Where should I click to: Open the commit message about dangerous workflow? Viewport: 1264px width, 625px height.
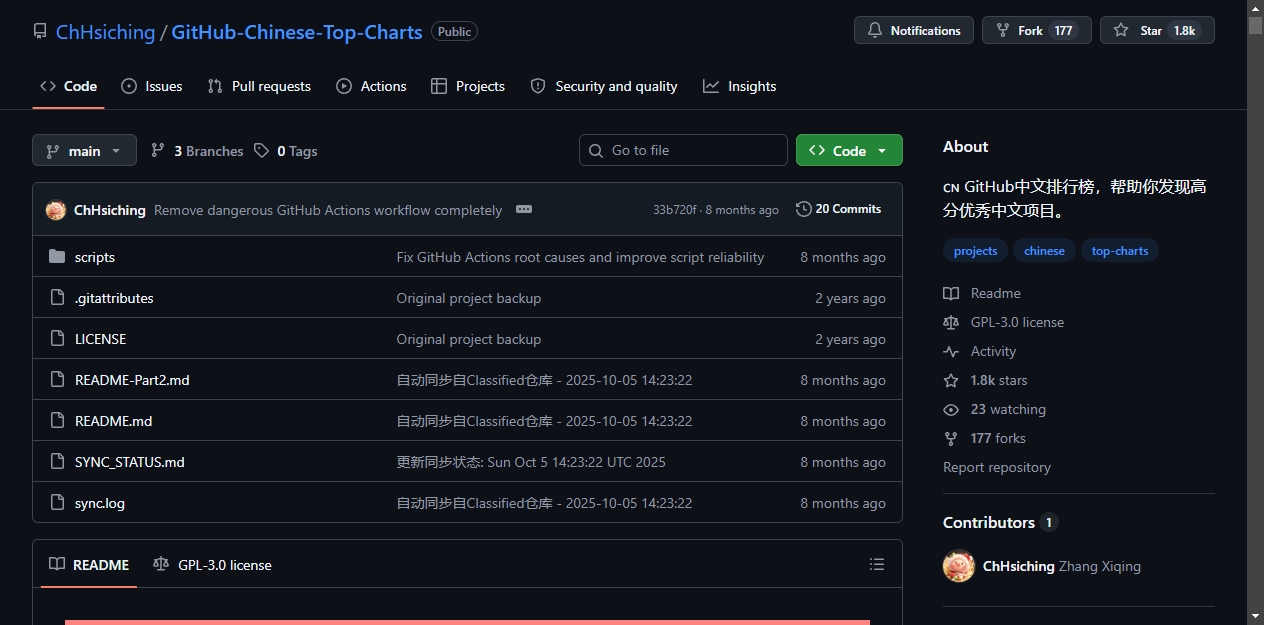(328, 210)
